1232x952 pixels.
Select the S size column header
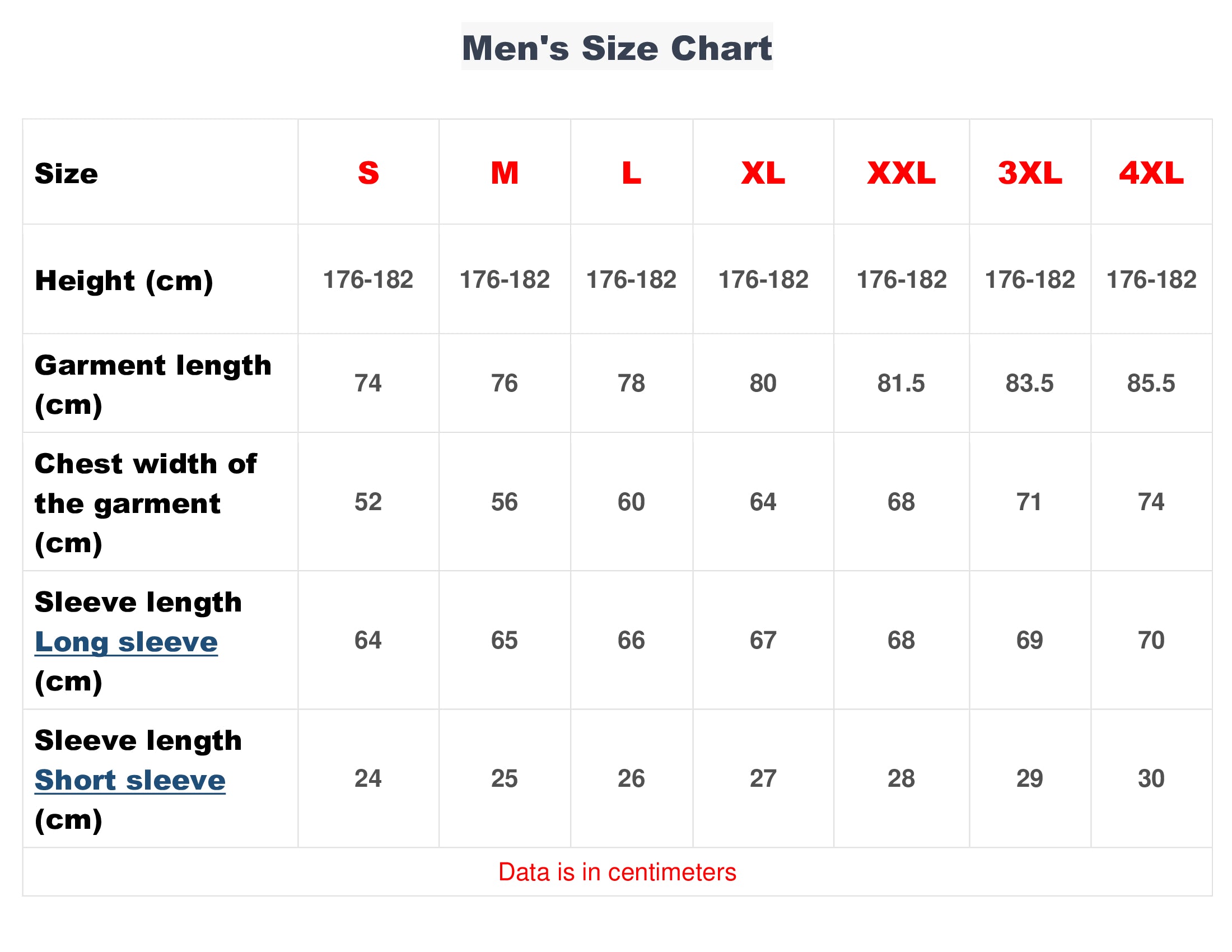point(368,172)
